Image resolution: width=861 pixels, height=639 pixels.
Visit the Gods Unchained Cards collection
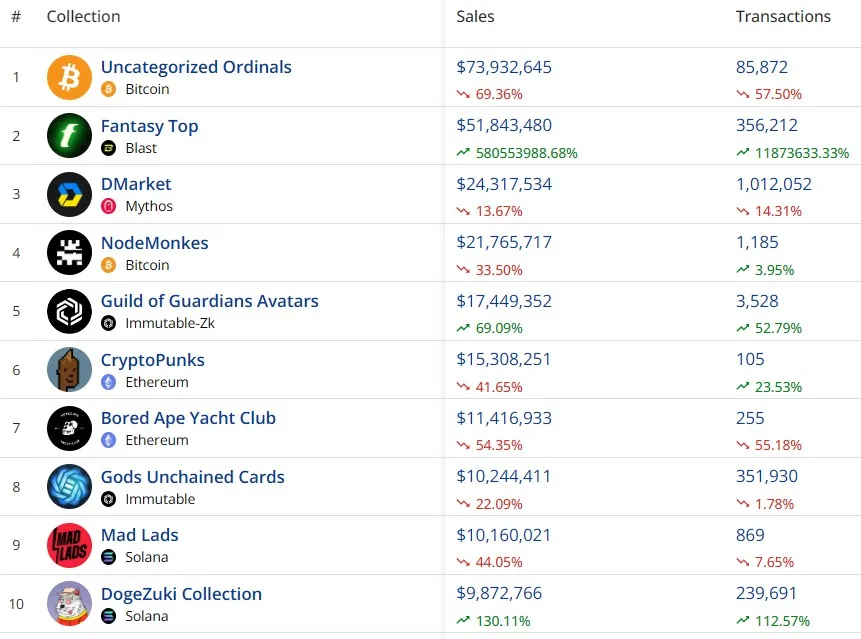point(193,477)
